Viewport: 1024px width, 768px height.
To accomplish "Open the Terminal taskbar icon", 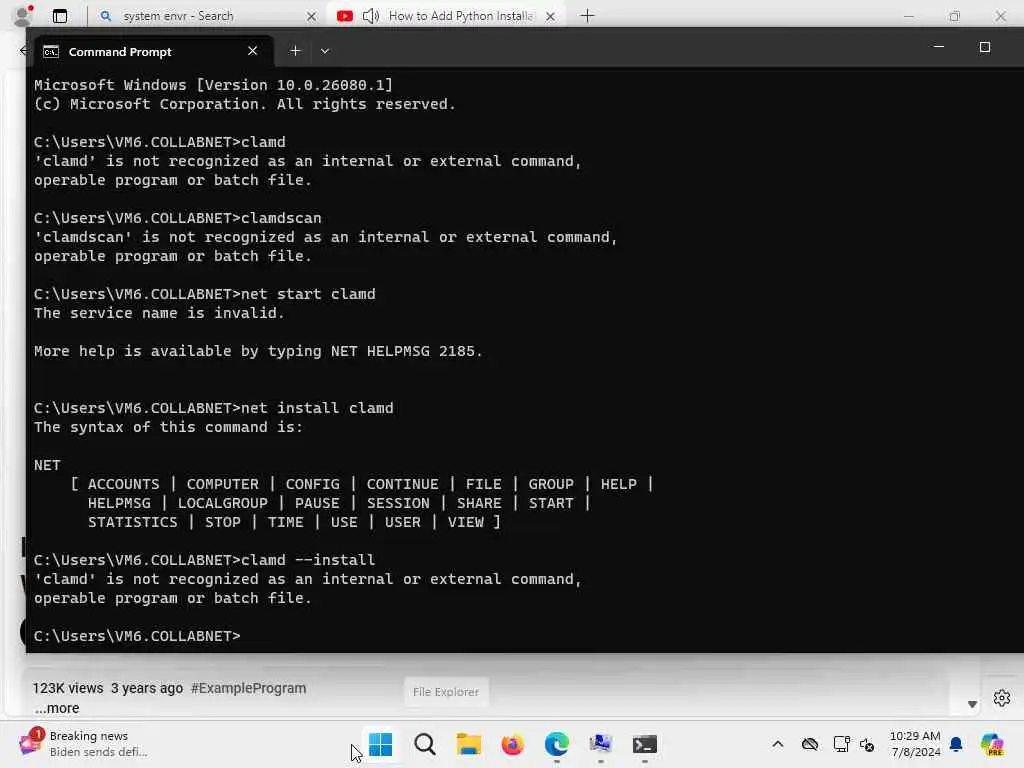I will click(645, 744).
